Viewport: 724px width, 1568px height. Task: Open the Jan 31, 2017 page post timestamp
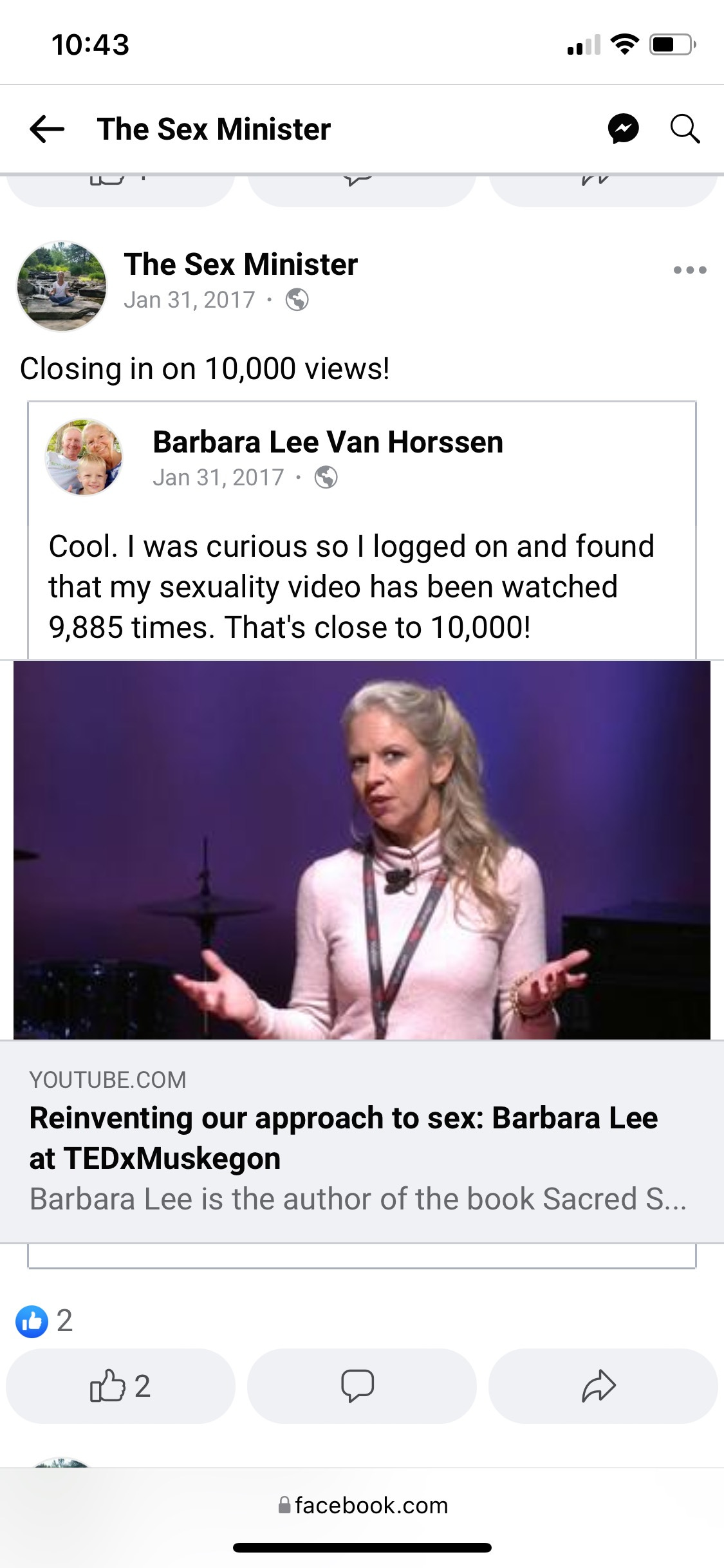coord(189,300)
